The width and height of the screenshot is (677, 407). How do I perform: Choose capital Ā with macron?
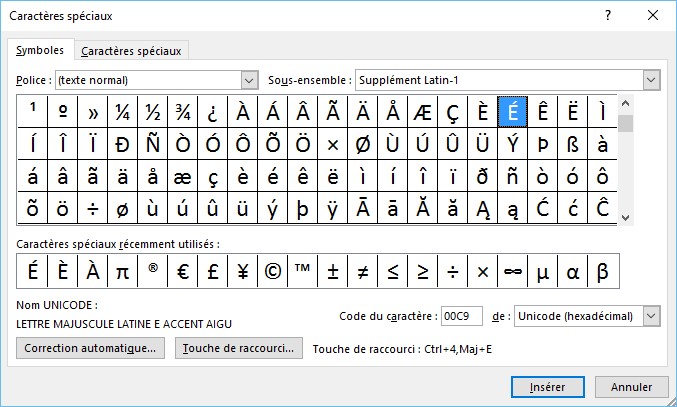click(363, 208)
